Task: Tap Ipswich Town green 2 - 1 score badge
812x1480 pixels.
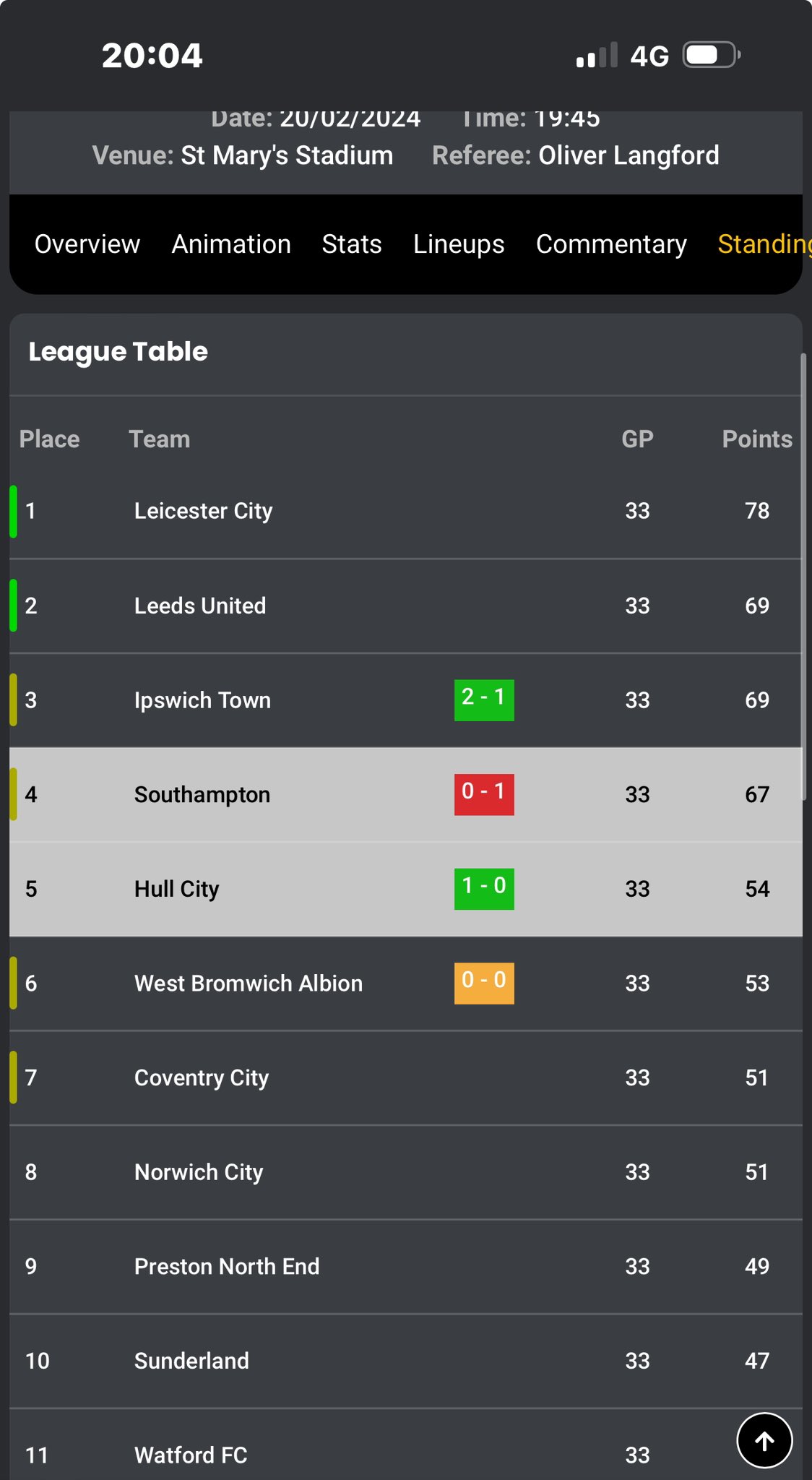Action: (x=484, y=700)
